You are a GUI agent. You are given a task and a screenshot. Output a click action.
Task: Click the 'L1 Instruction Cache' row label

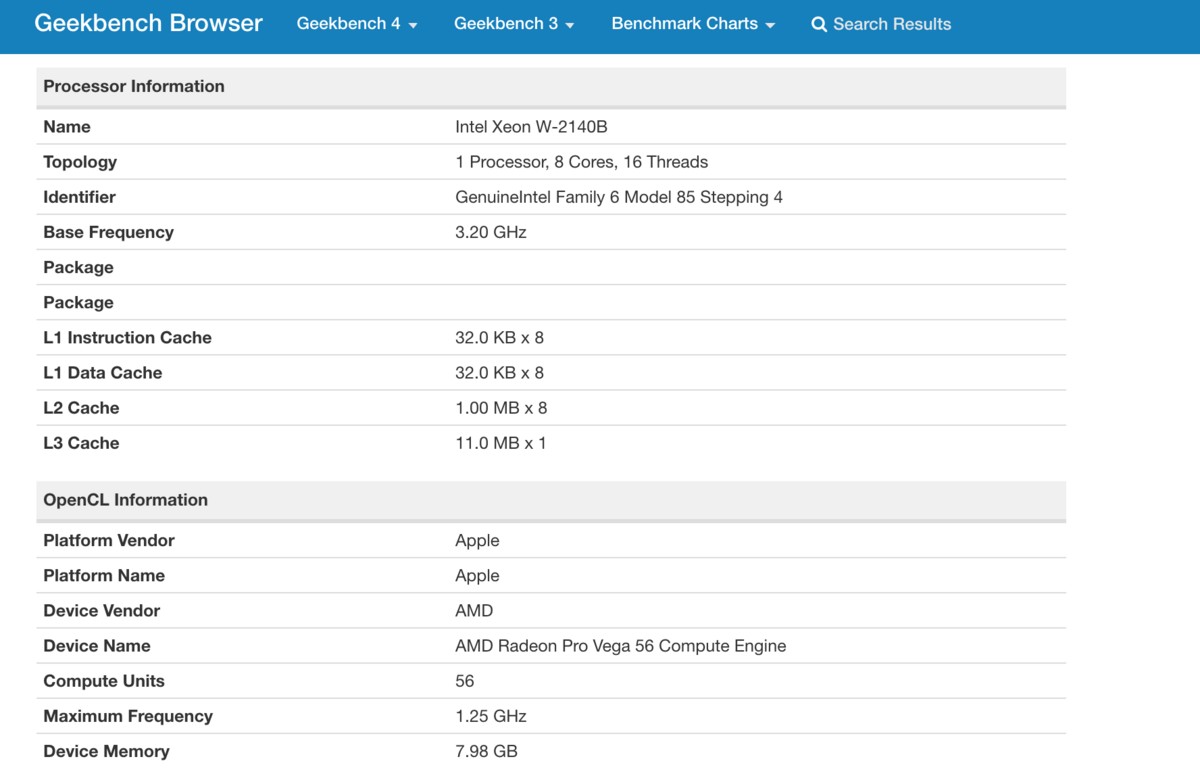coord(127,338)
